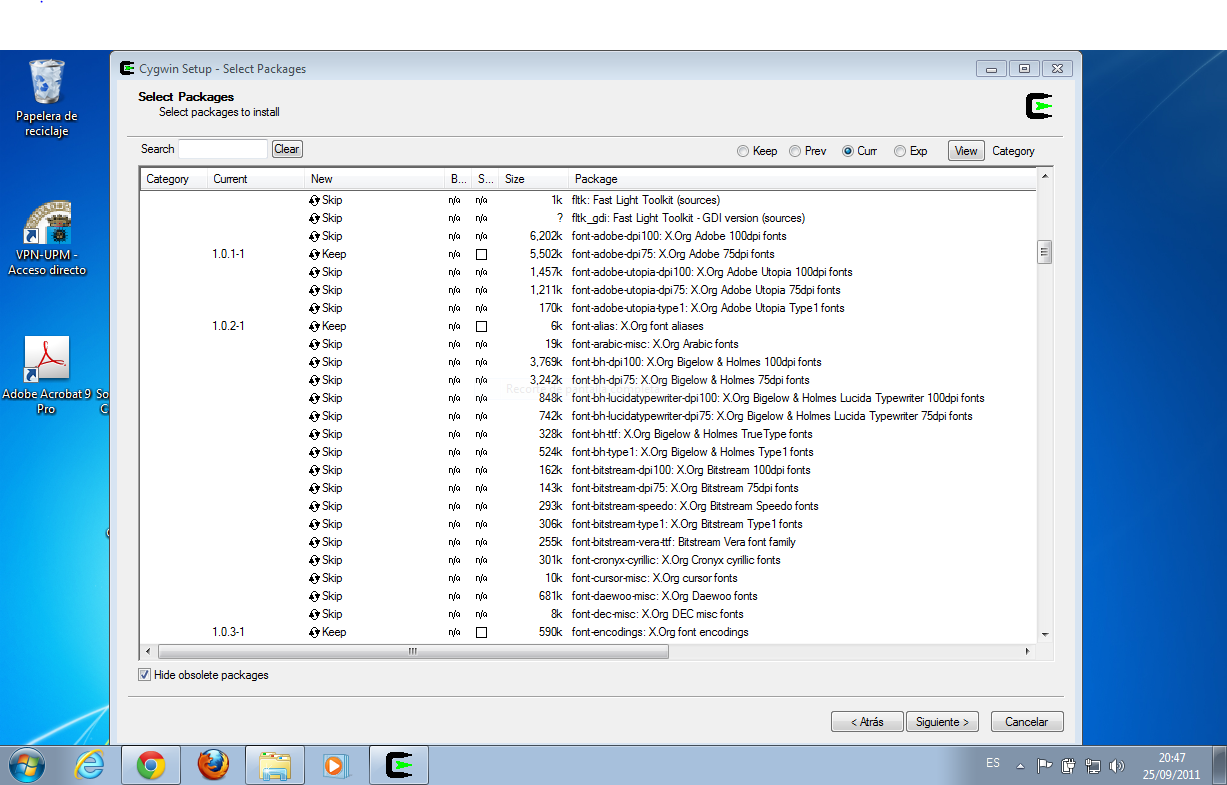Click the Size column header
This screenshot has height=785, width=1227.
point(533,179)
